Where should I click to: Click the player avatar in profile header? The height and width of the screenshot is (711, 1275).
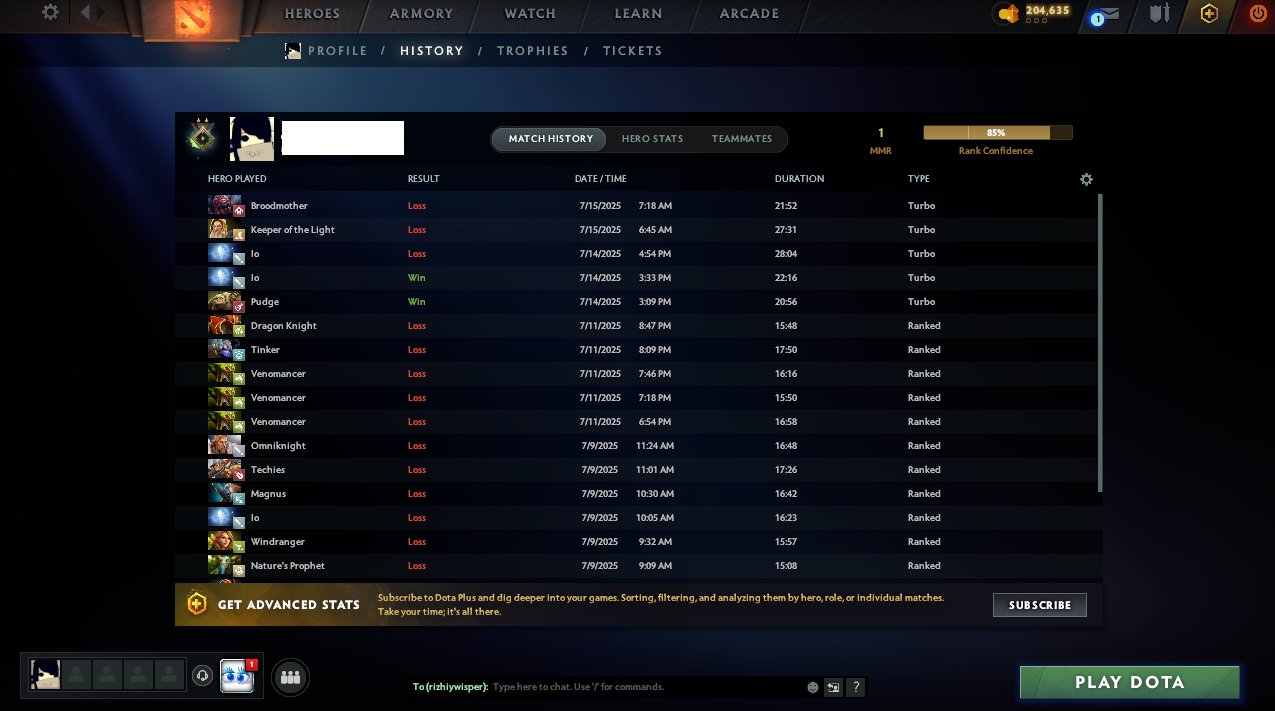coord(252,139)
